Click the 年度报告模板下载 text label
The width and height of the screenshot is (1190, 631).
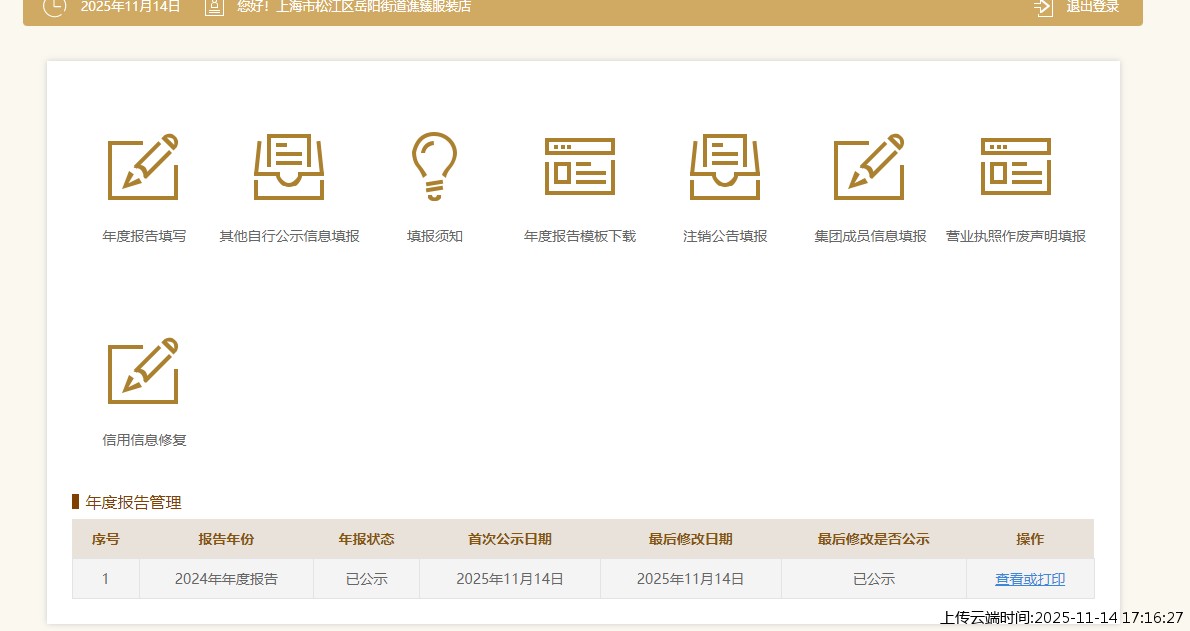(x=580, y=237)
